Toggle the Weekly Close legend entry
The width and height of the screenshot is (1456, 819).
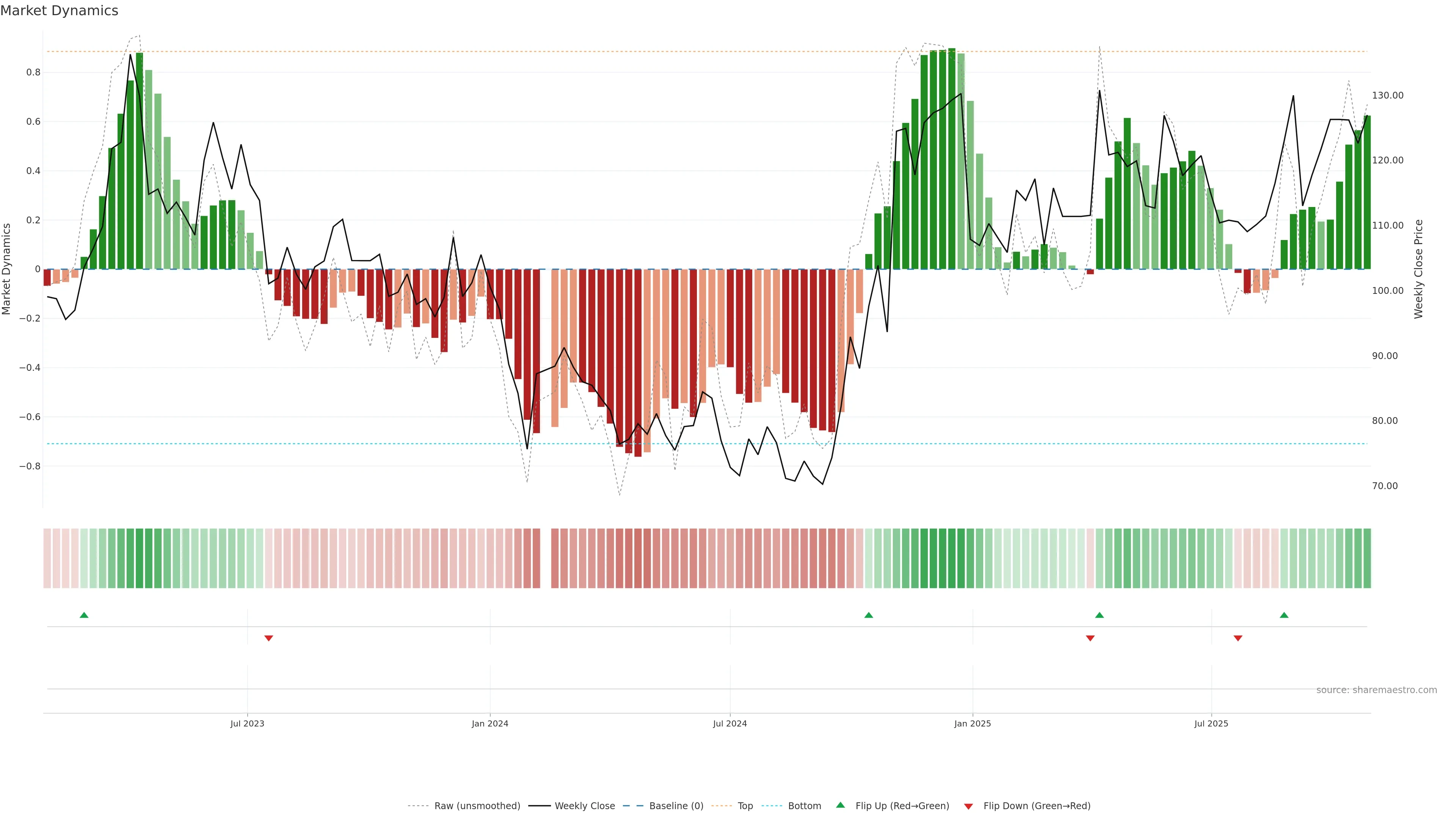click(584, 806)
